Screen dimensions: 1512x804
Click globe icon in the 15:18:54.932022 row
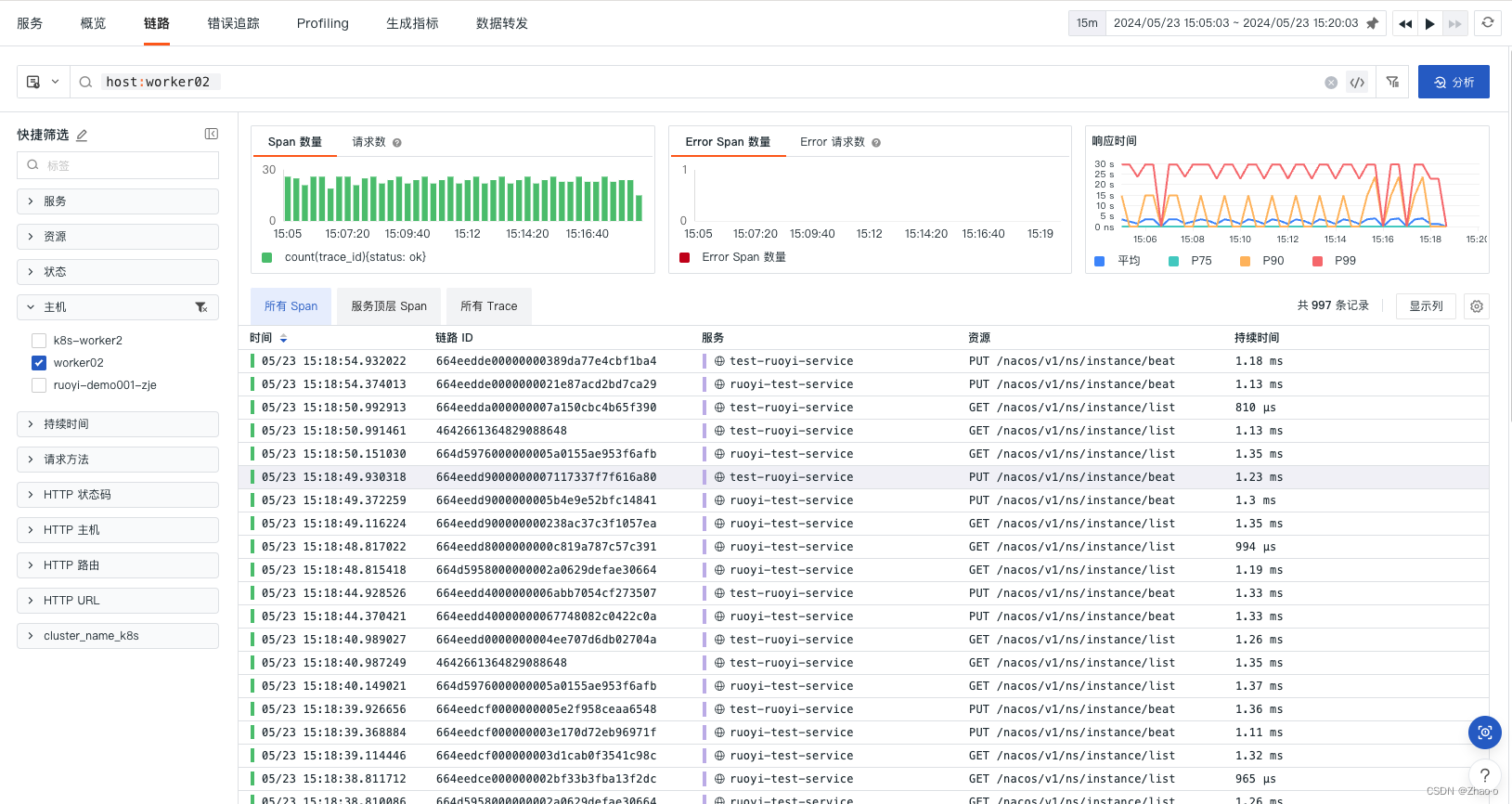coord(719,361)
